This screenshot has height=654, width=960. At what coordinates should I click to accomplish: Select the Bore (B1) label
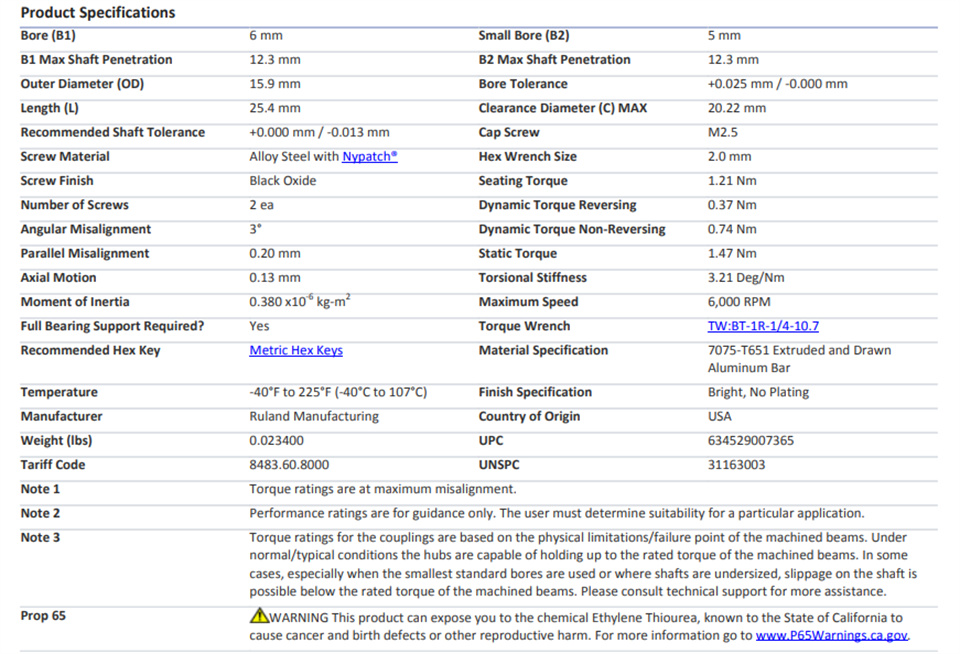coord(48,36)
